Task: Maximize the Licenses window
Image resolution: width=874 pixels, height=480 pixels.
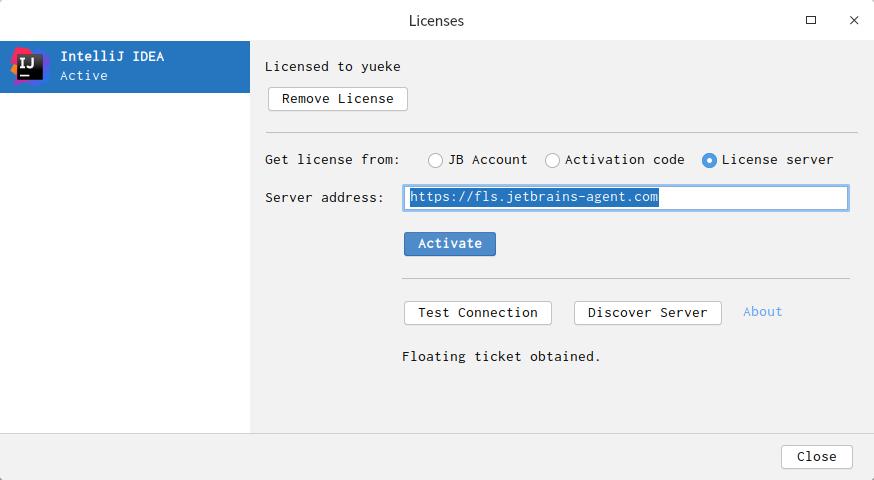Action: pos(811,20)
